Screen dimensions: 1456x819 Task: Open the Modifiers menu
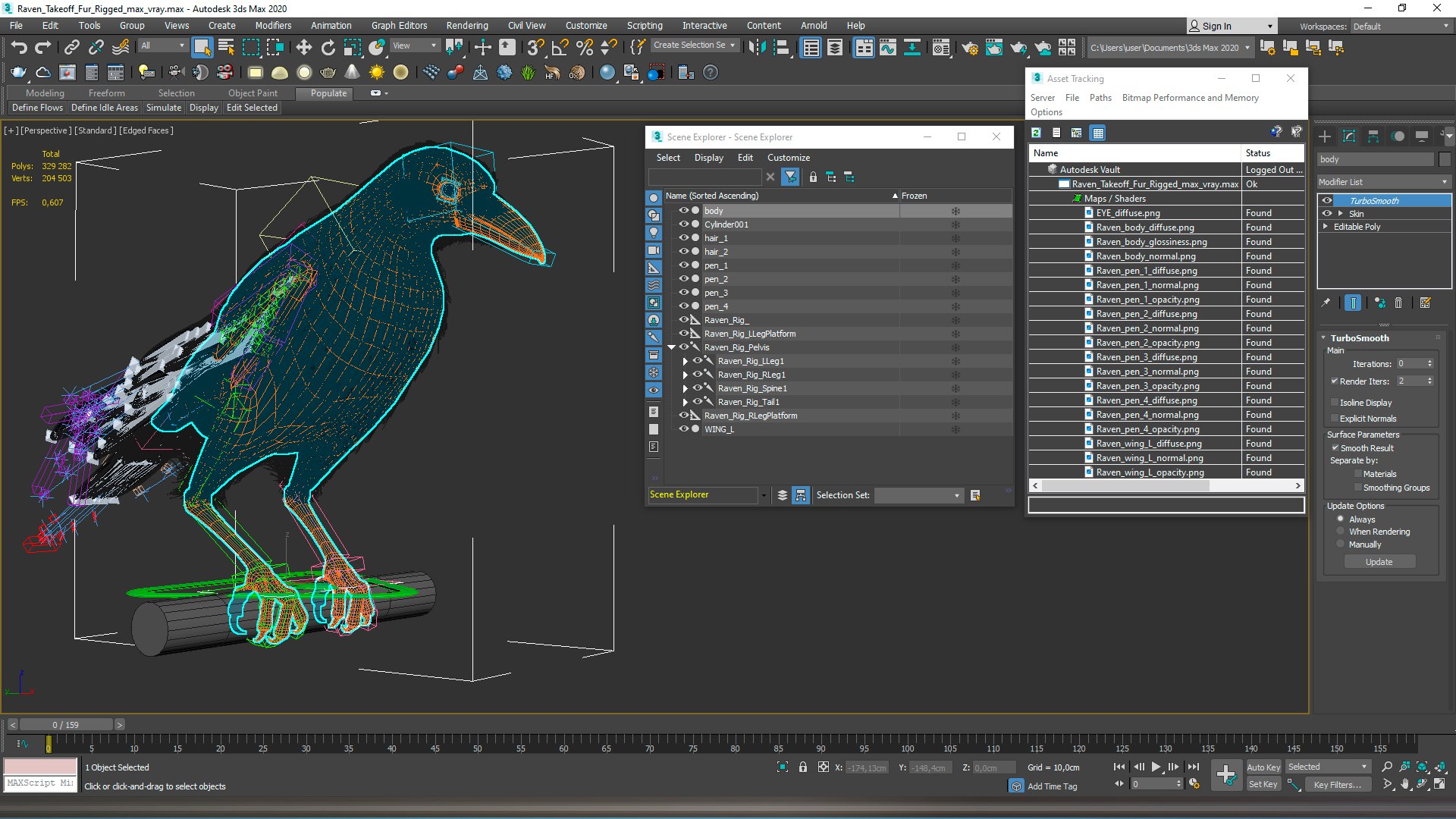273,25
